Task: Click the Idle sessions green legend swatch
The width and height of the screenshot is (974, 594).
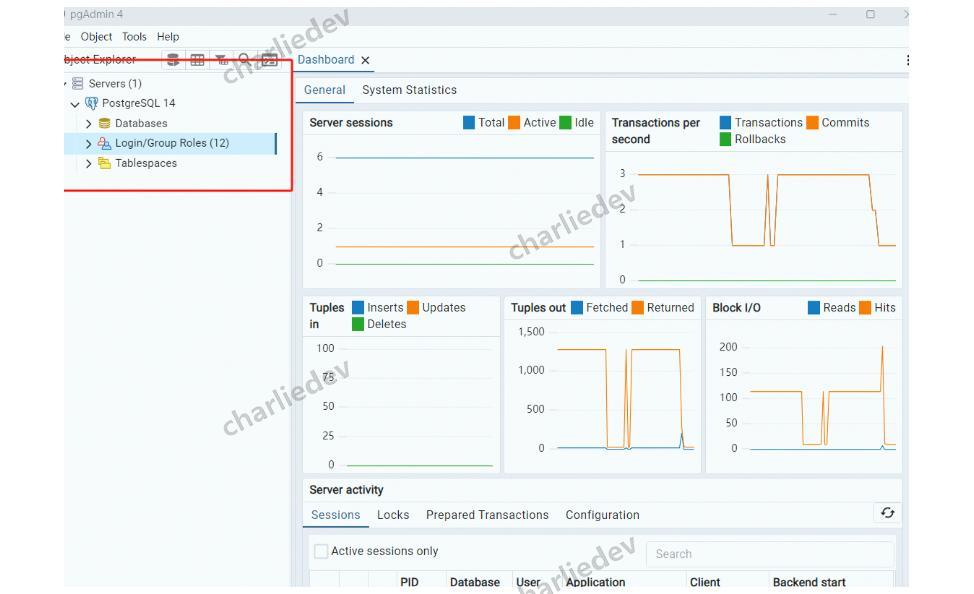Action: click(x=565, y=122)
